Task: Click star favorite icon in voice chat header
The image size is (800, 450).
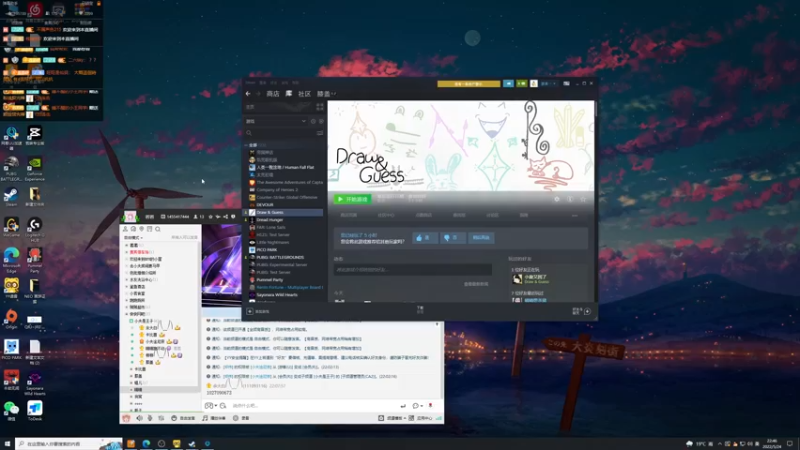Action: [210, 217]
